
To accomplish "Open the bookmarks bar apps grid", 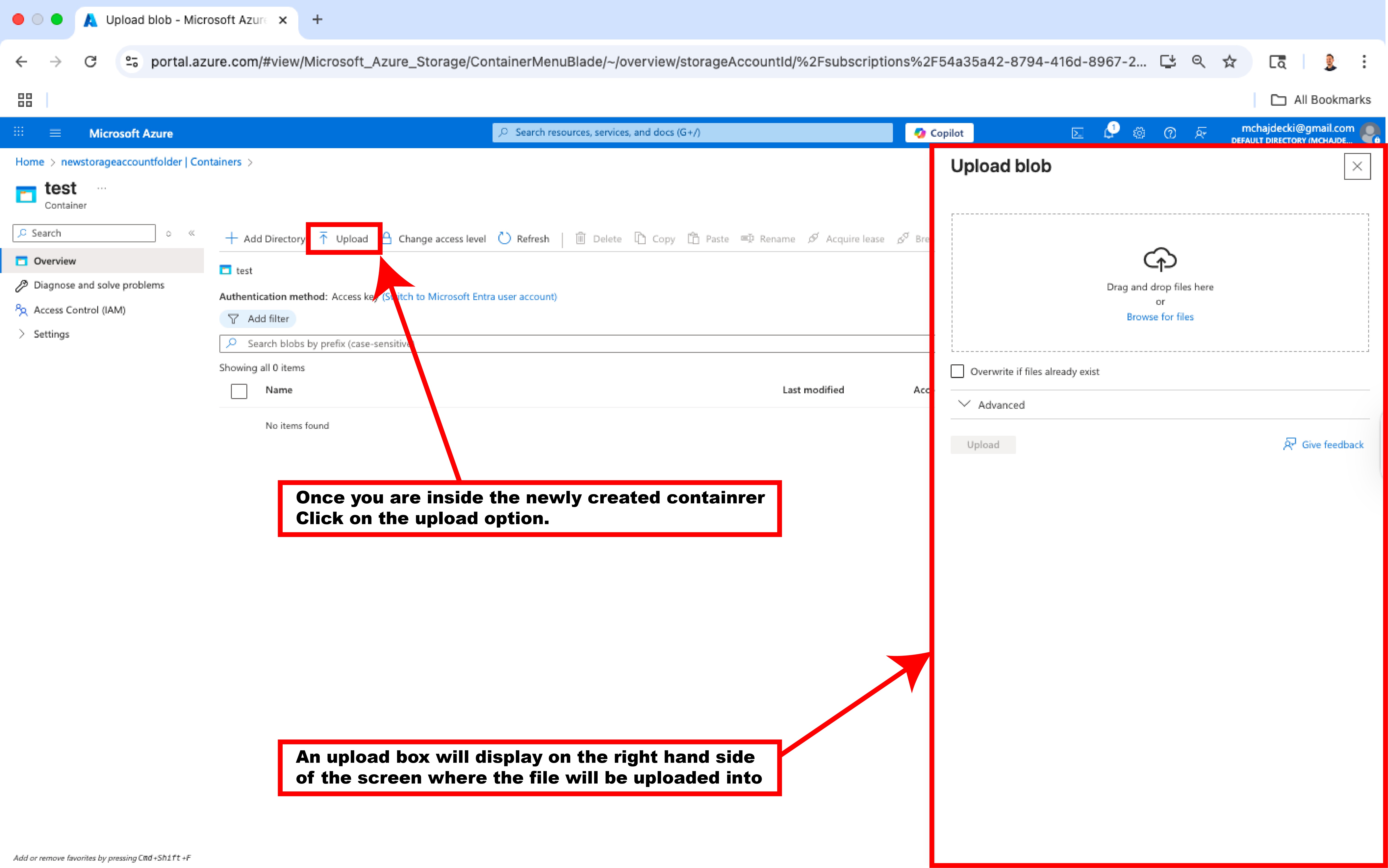I will point(25,100).
